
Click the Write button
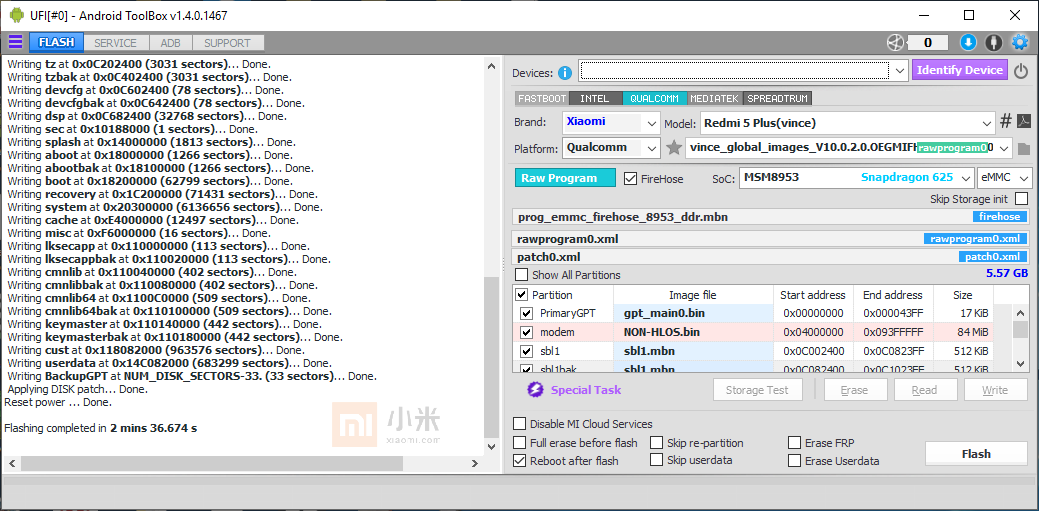(x=995, y=390)
